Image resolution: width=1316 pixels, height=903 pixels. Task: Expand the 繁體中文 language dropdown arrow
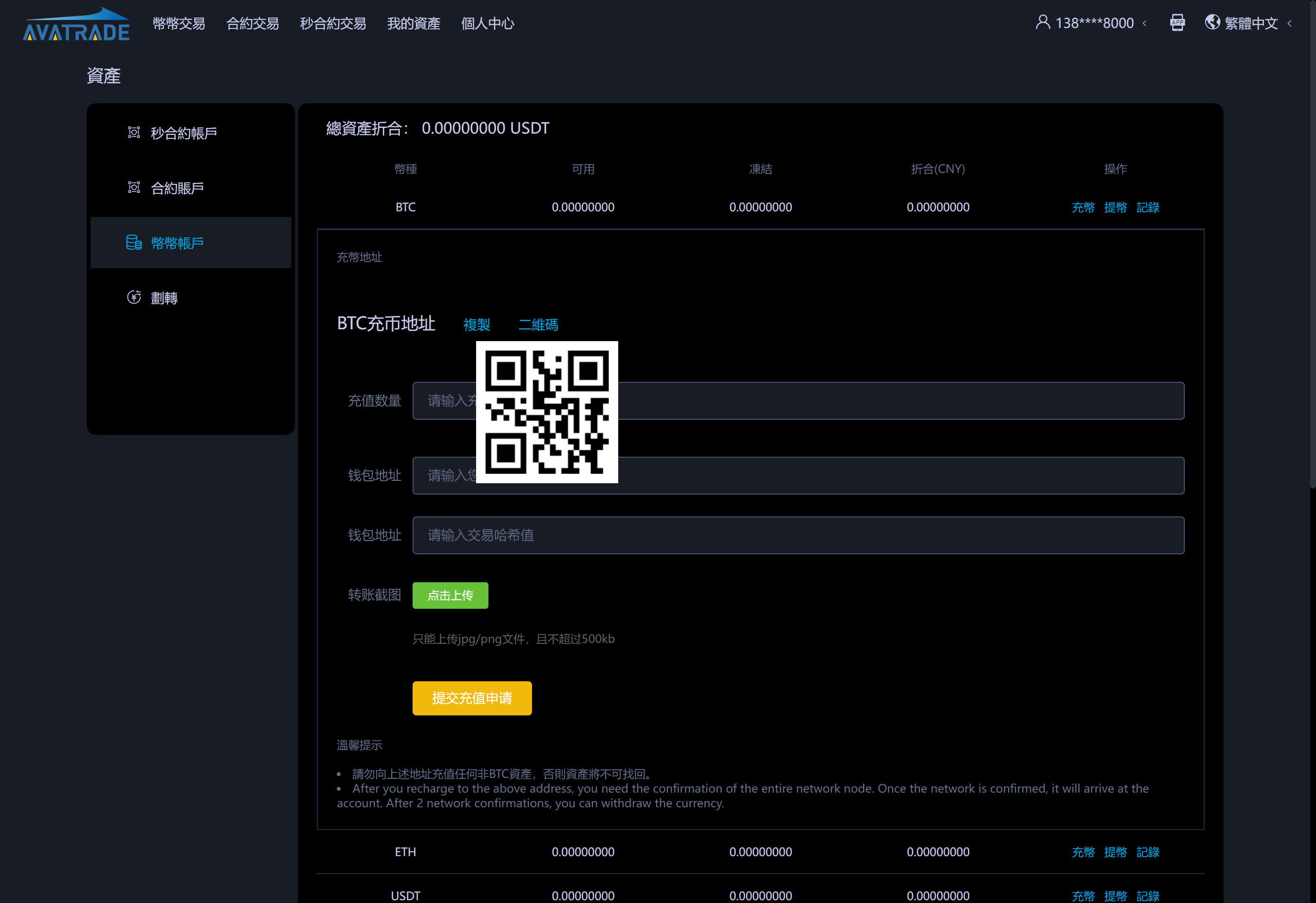click(1290, 23)
